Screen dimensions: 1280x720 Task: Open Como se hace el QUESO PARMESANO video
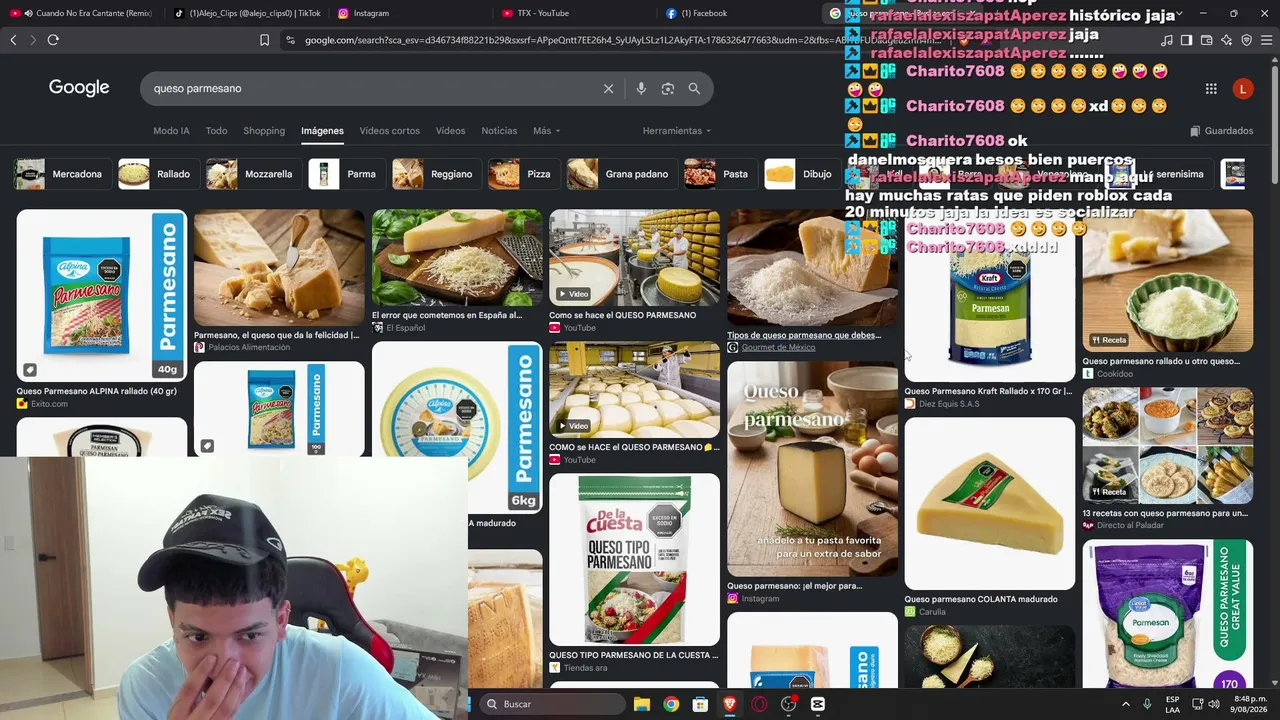point(634,257)
